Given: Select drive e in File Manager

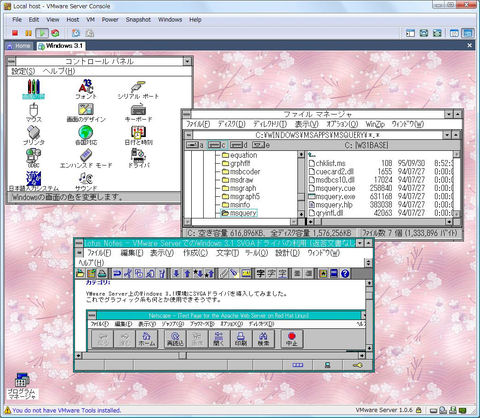Looking at the screenshot, I should click(261, 145).
